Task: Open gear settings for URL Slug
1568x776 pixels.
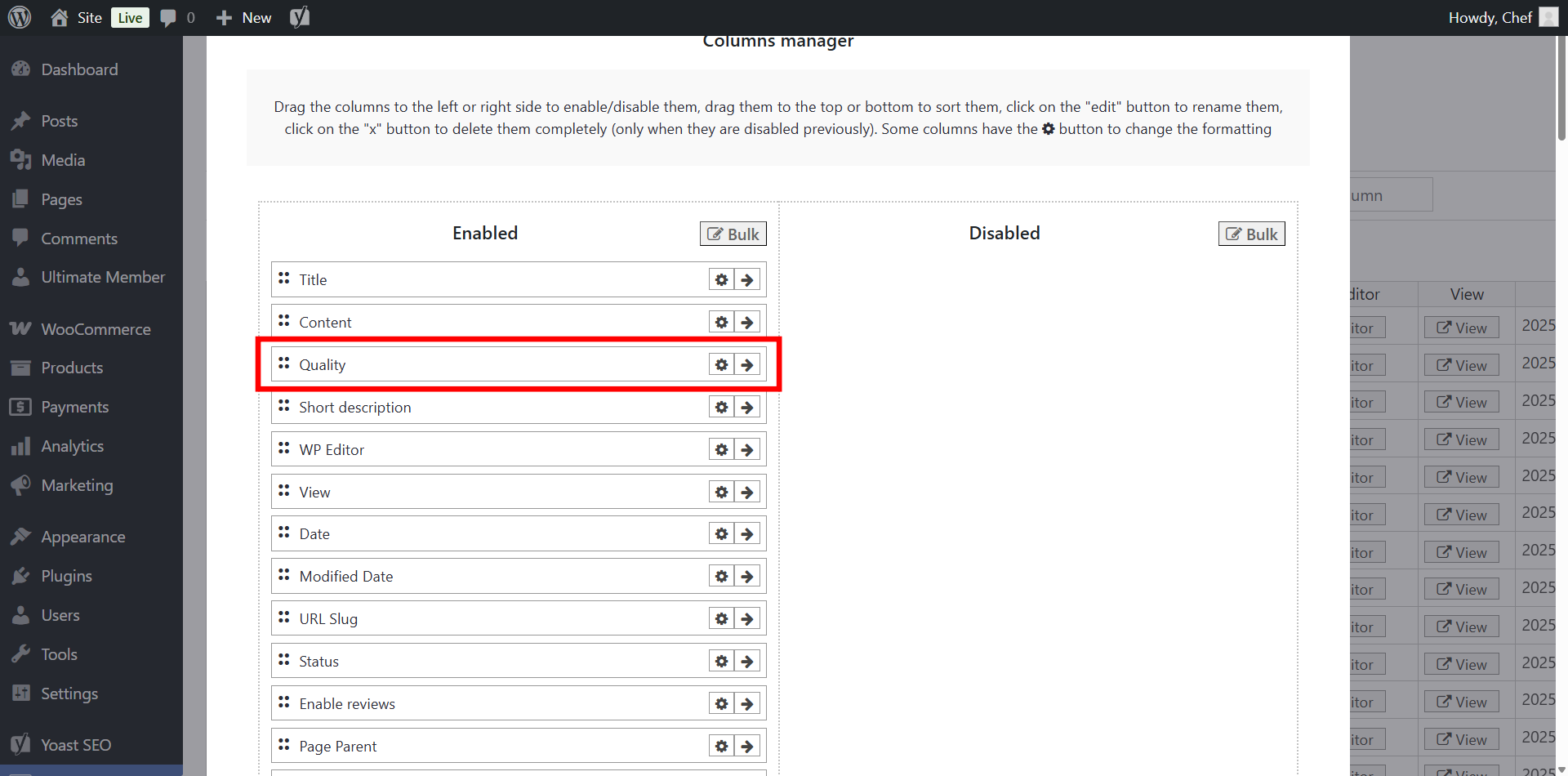Action: click(721, 618)
